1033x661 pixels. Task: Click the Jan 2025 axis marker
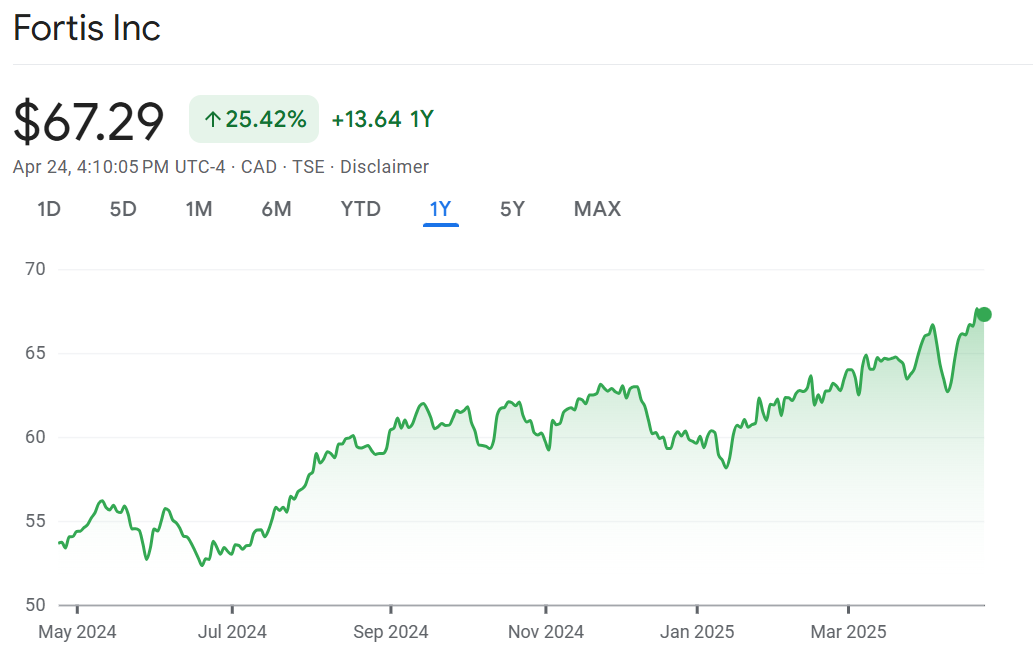697,632
